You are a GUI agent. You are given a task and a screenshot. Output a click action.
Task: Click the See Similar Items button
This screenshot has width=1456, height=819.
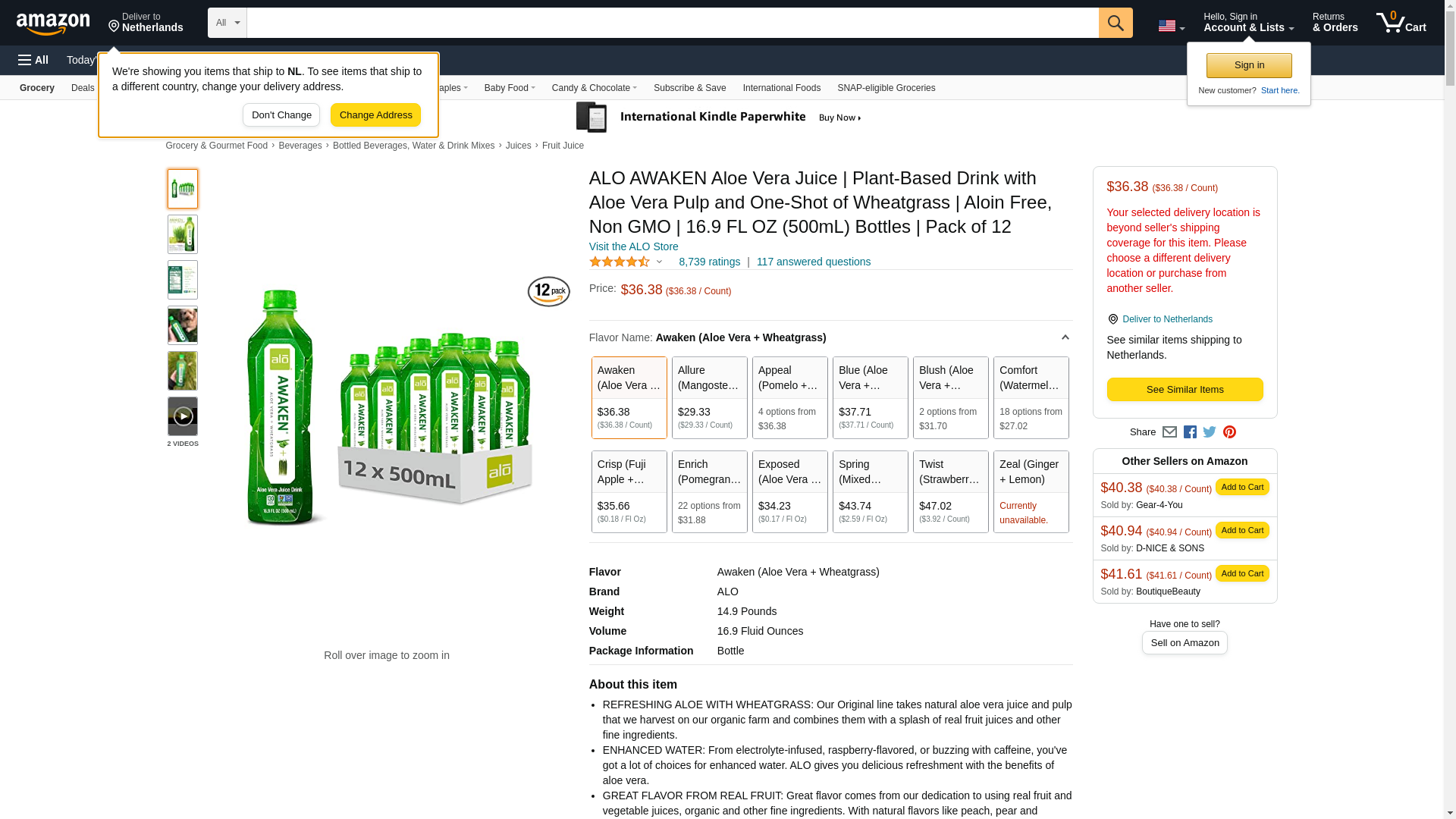(x=1185, y=390)
